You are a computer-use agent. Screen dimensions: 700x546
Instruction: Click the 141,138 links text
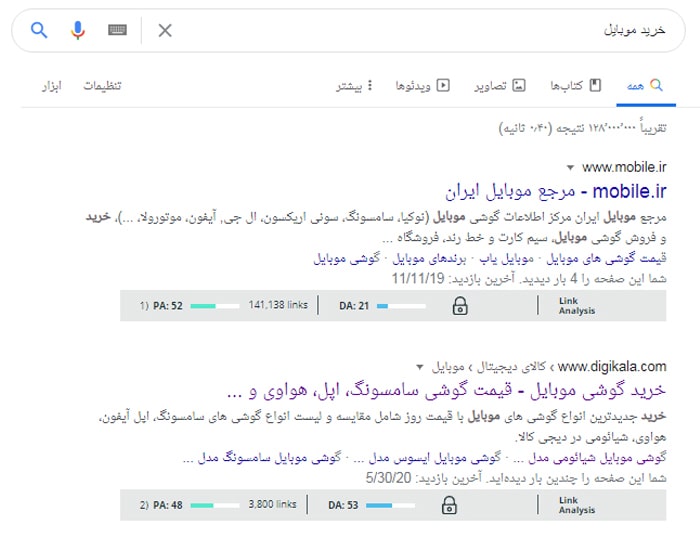(278, 305)
